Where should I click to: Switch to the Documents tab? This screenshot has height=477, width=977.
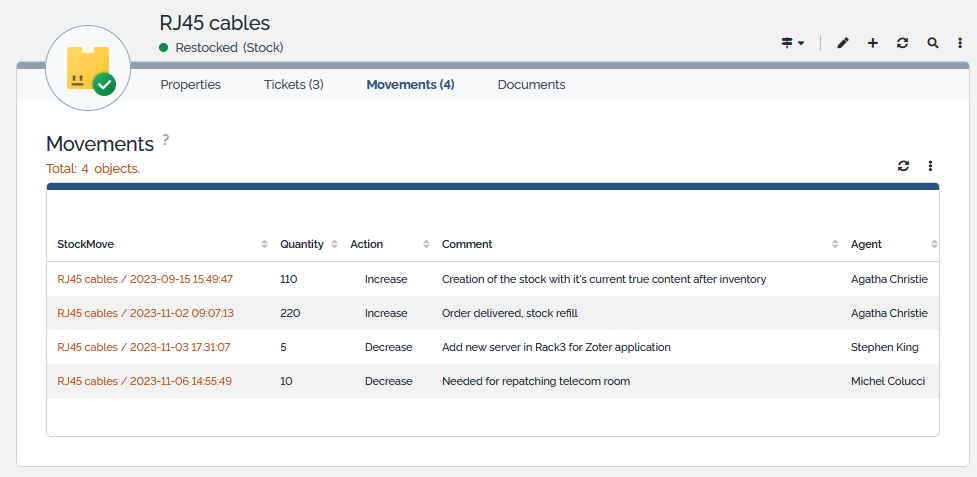coord(531,85)
